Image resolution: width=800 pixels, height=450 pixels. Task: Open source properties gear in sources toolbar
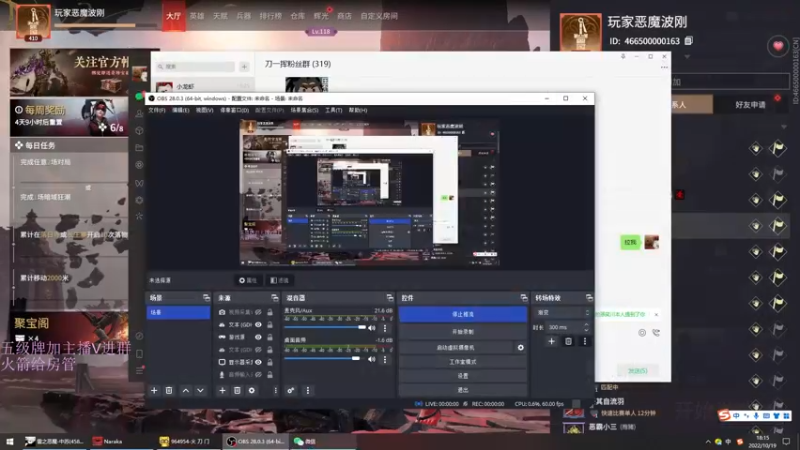point(252,390)
